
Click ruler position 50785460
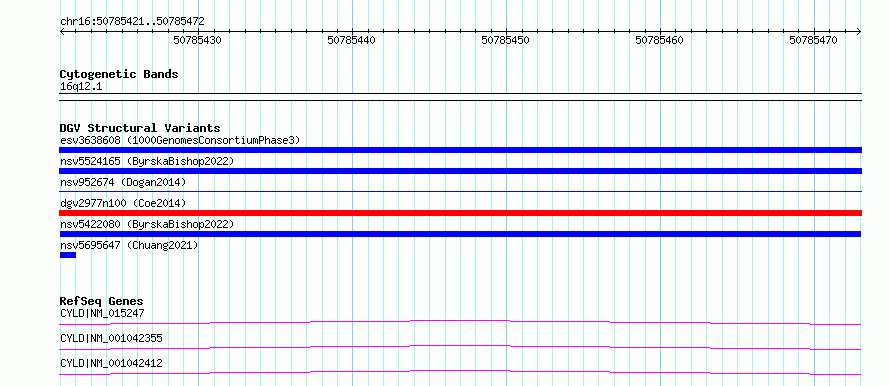click(660, 40)
